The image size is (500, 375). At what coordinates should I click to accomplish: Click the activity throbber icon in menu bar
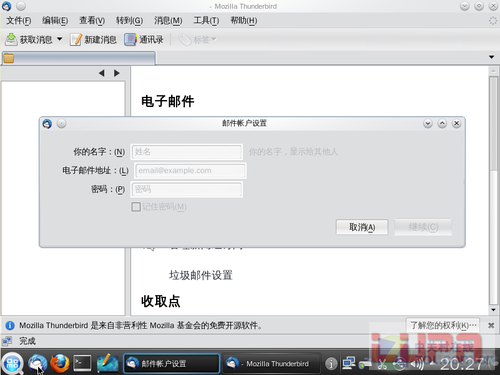493,20
